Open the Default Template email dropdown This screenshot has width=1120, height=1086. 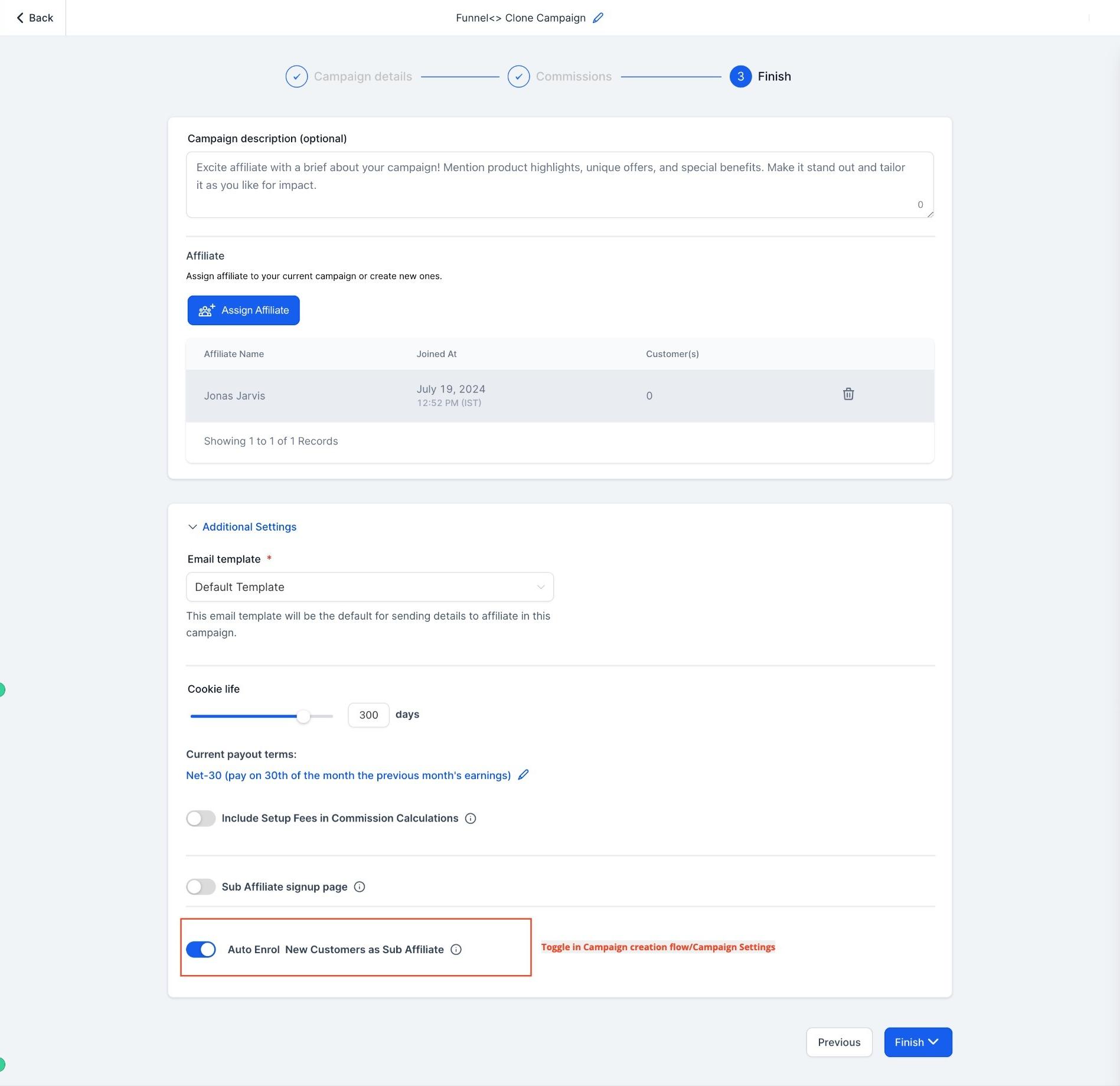(x=370, y=587)
